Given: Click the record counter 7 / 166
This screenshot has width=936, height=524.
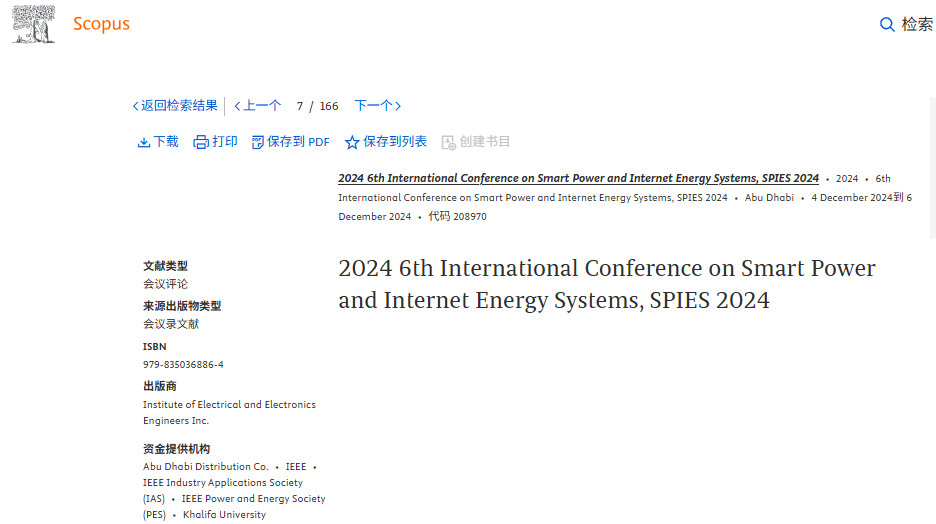Looking at the screenshot, I should [317, 106].
